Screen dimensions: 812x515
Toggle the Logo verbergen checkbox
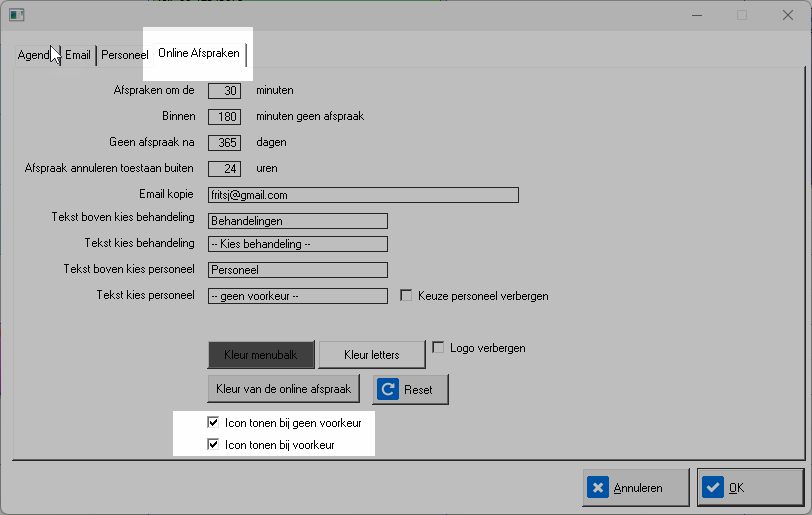(x=438, y=348)
